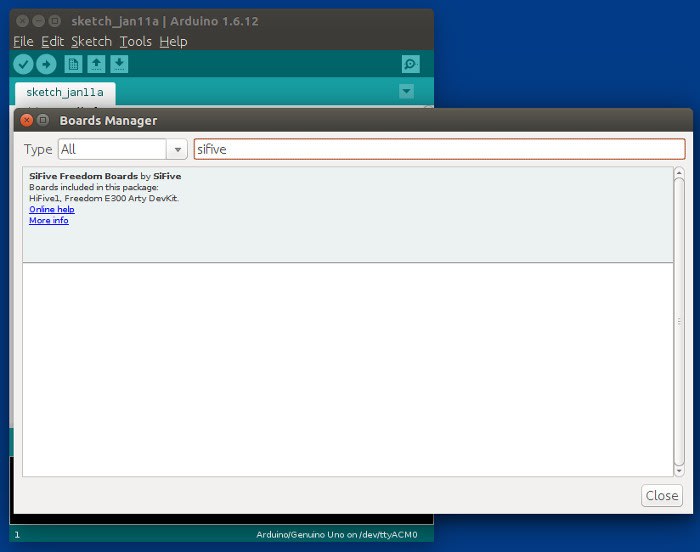Click the scrollbar down arrow in boards list
The height and width of the screenshot is (552, 700).
[679, 471]
